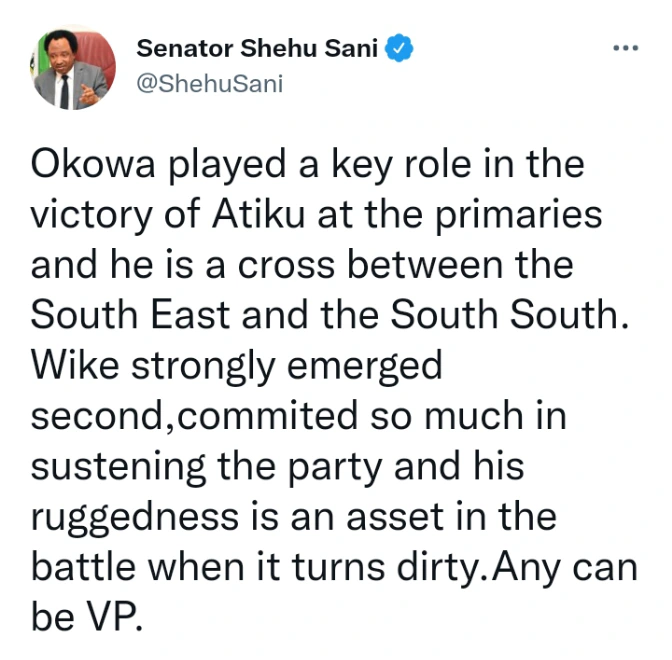Open the three-dot more options menu
Viewport: 672px width, 660px height.
[x=624, y=48]
